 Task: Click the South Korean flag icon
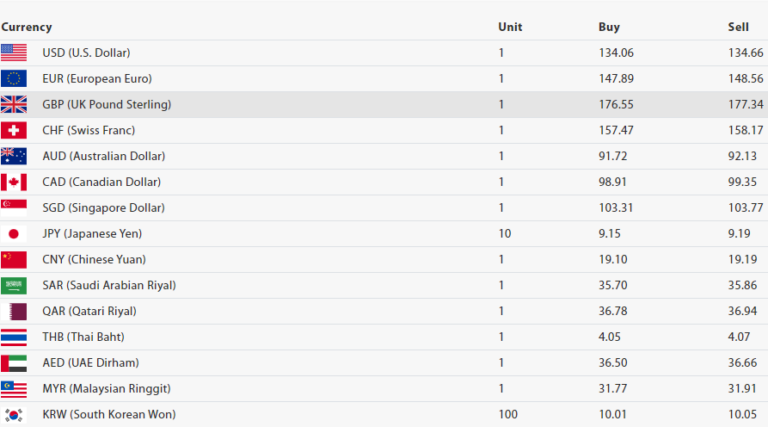(x=14, y=414)
